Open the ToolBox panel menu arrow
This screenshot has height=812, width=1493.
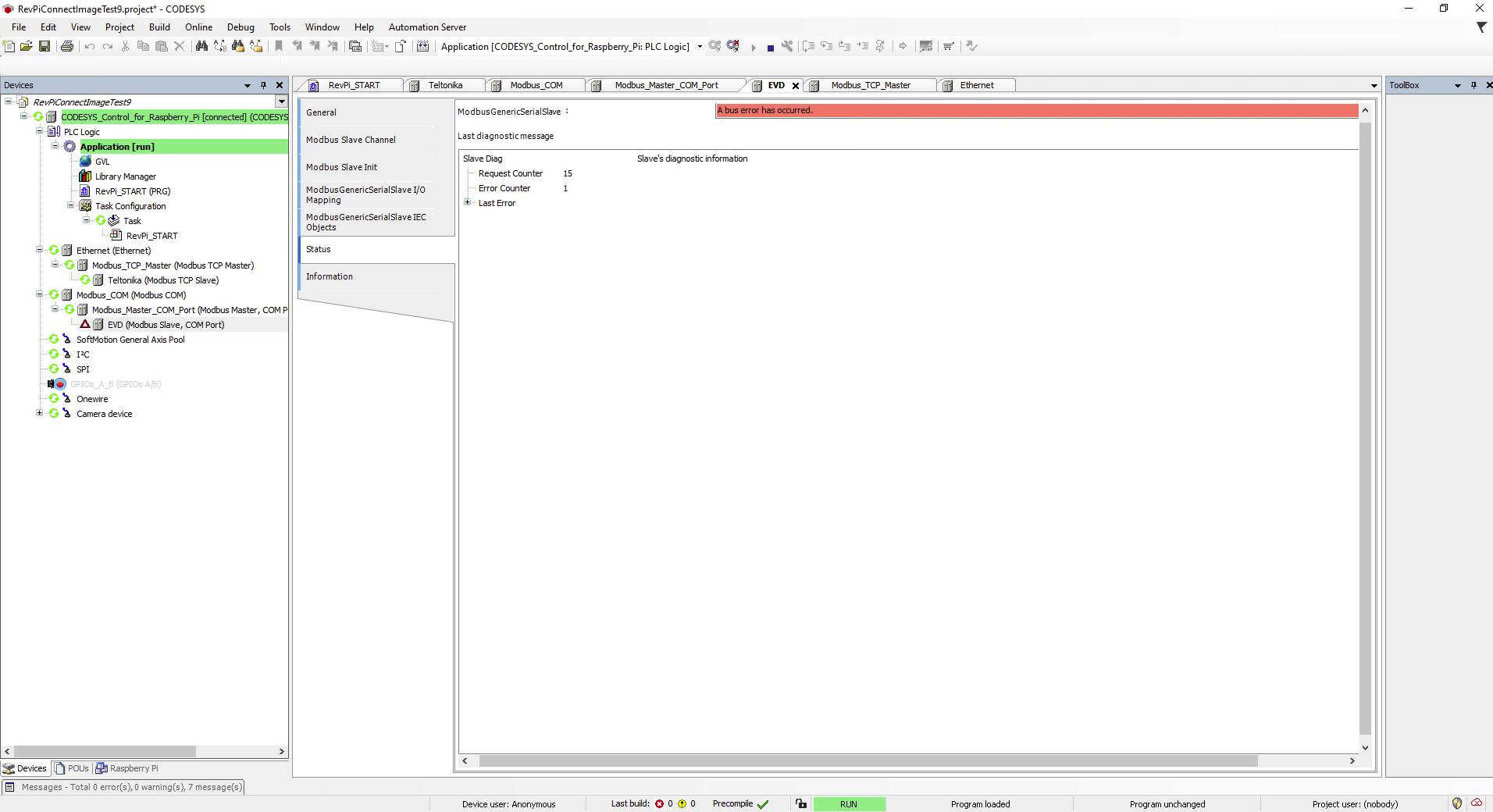click(x=1457, y=85)
